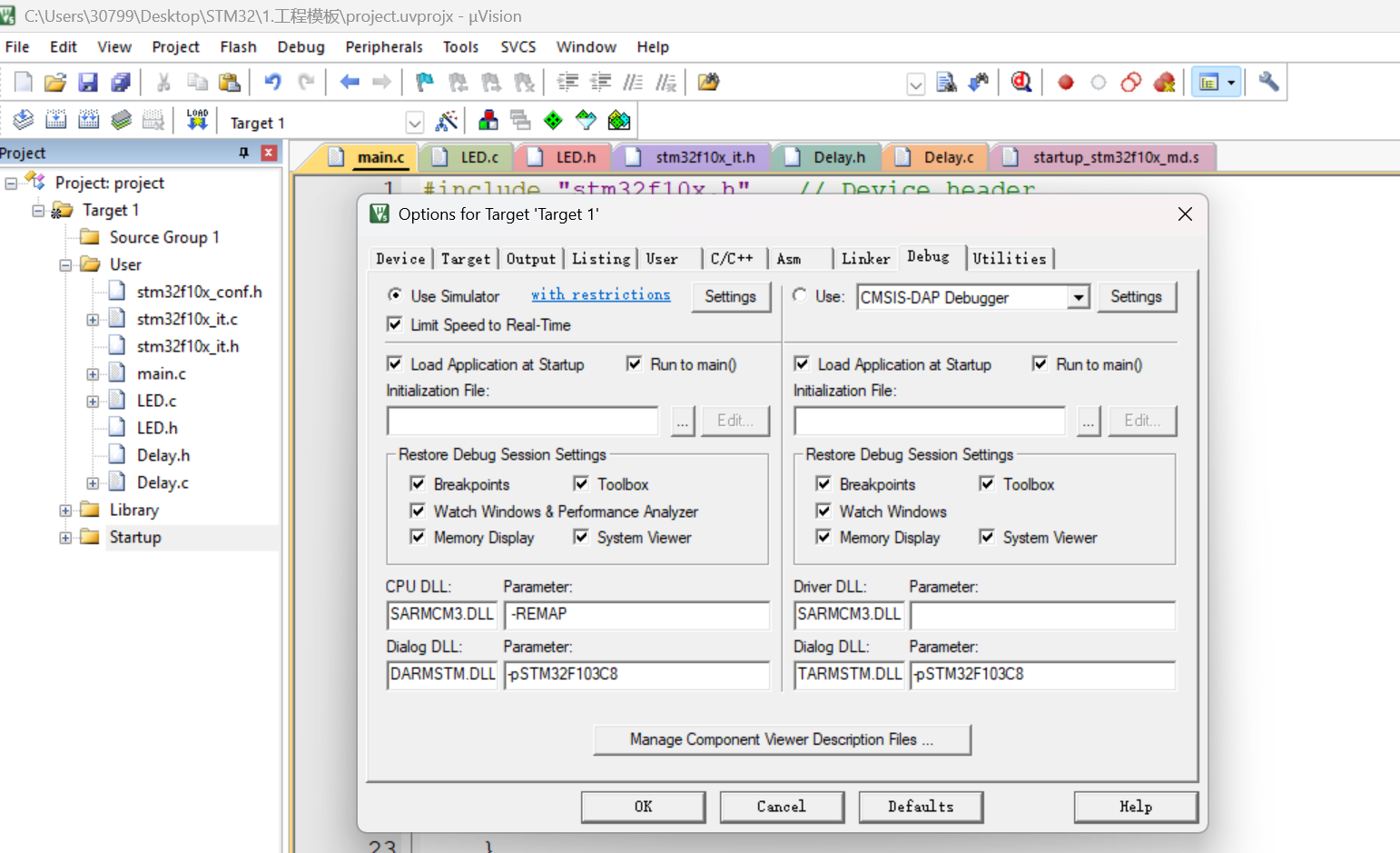Switch to the Utilities tab
Image resolution: width=1400 pixels, height=853 pixels.
(1010, 259)
